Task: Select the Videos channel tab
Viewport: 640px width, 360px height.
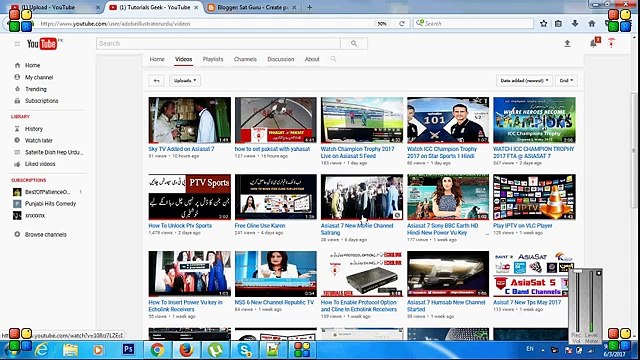Action: click(x=184, y=59)
